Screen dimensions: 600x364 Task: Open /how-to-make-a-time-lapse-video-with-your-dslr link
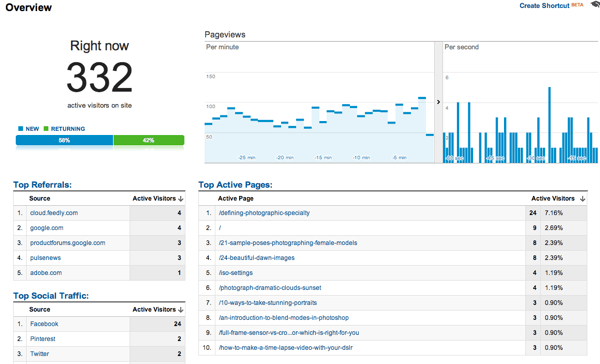point(285,348)
